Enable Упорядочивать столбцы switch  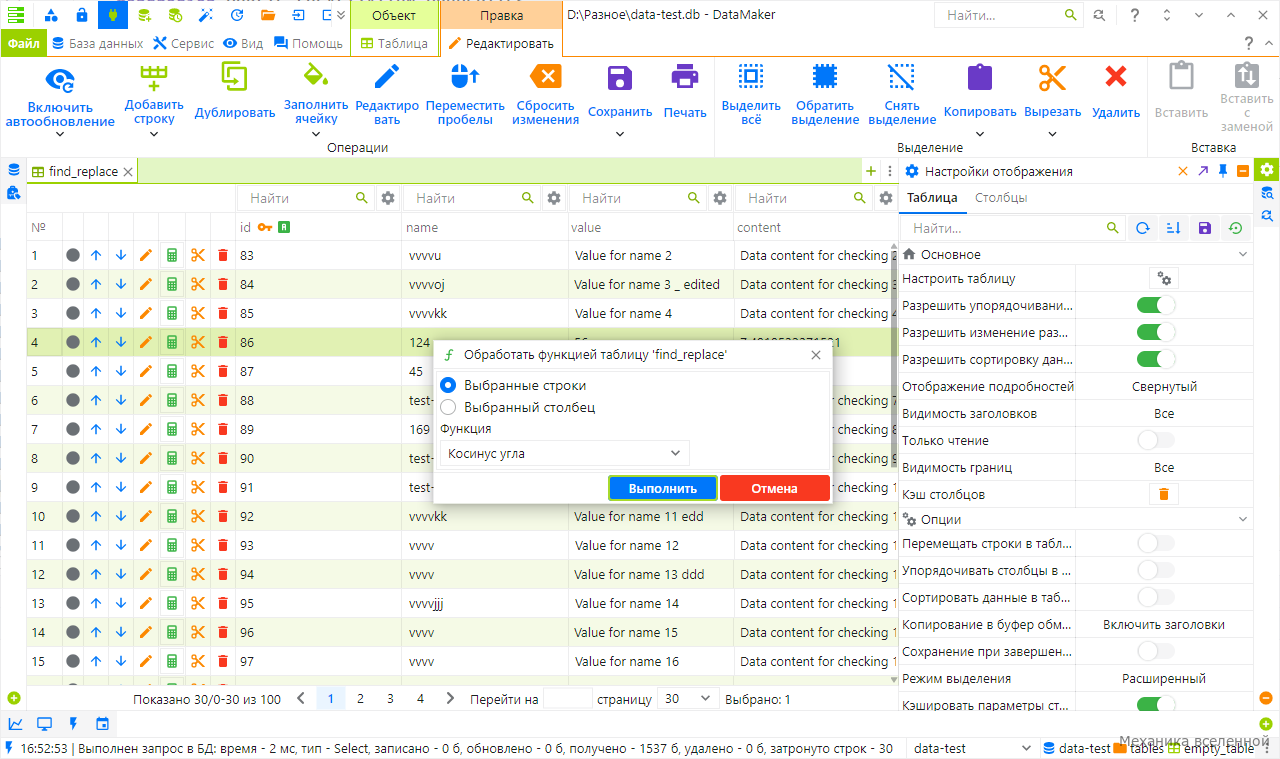[x=1156, y=570]
